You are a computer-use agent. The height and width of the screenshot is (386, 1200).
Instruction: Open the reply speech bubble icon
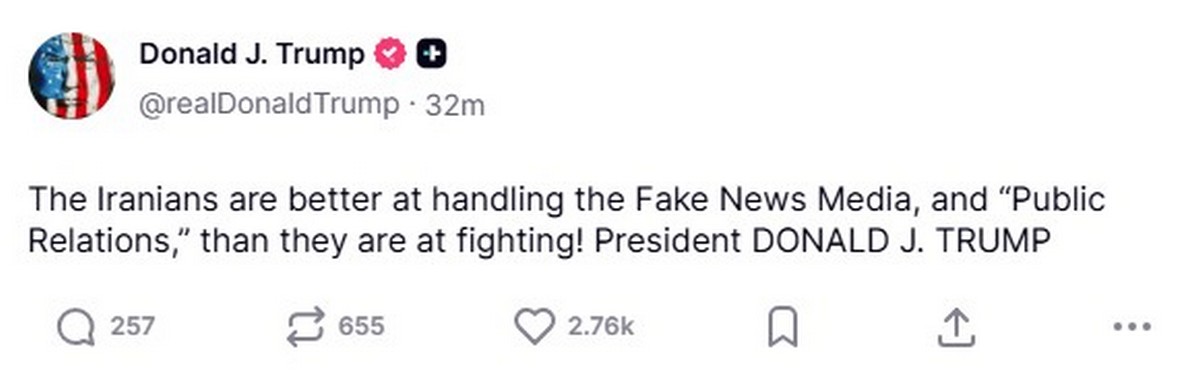73,326
